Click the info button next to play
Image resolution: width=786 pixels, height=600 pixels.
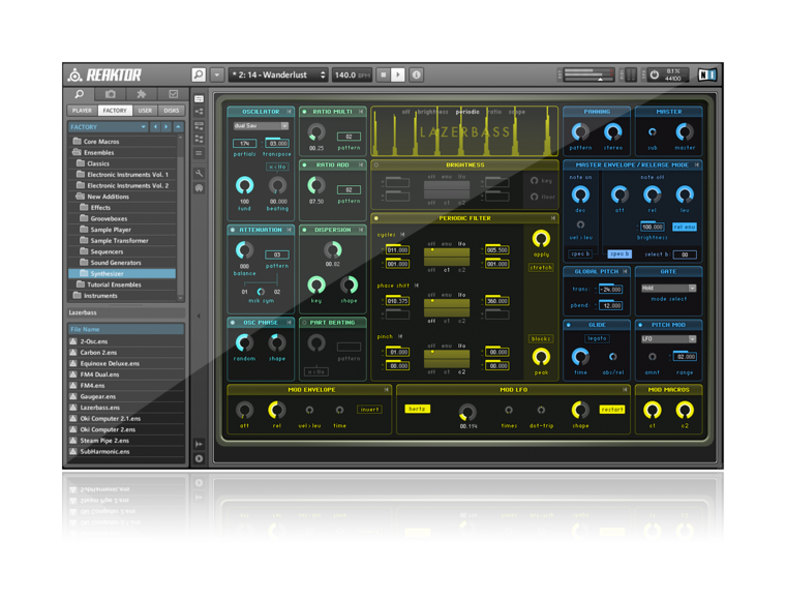[416, 75]
